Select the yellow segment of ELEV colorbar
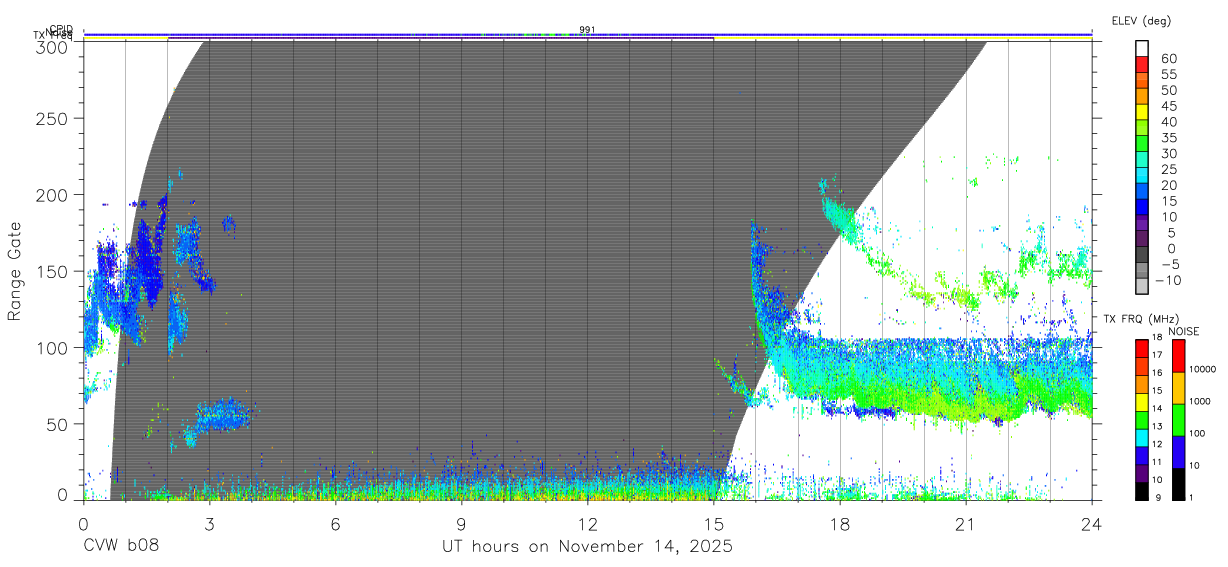Viewport: 1228px width, 567px height. pyautogui.click(x=1141, y=112)
